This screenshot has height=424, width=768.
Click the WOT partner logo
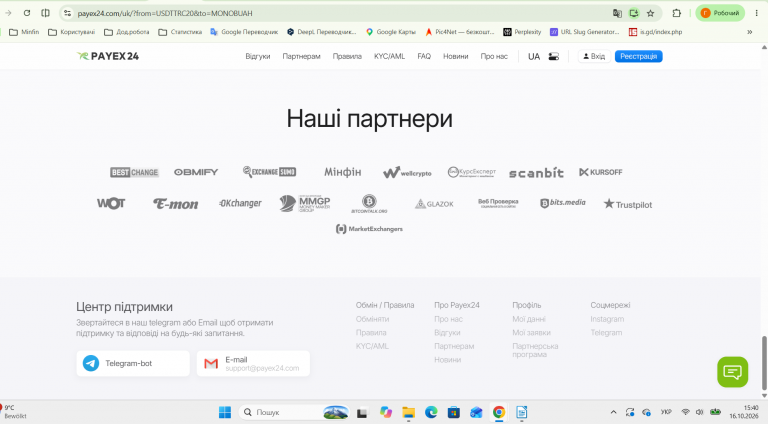coord(111,203)
